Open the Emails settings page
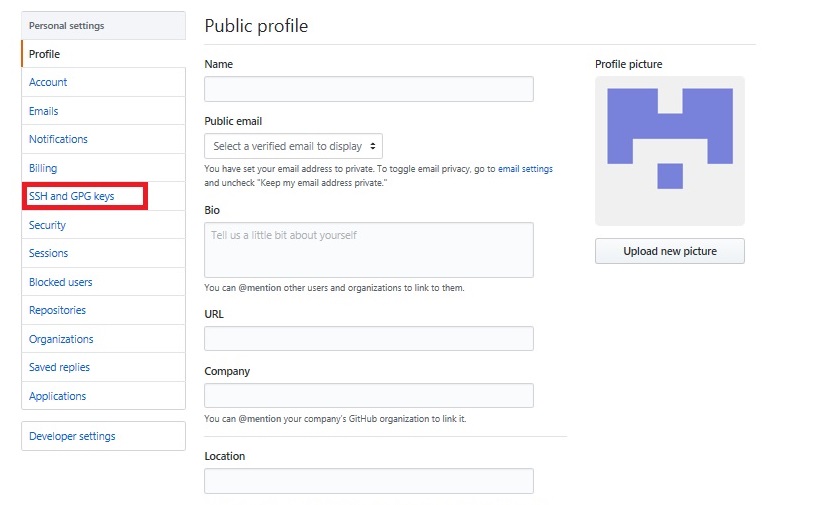 [44, 111]
